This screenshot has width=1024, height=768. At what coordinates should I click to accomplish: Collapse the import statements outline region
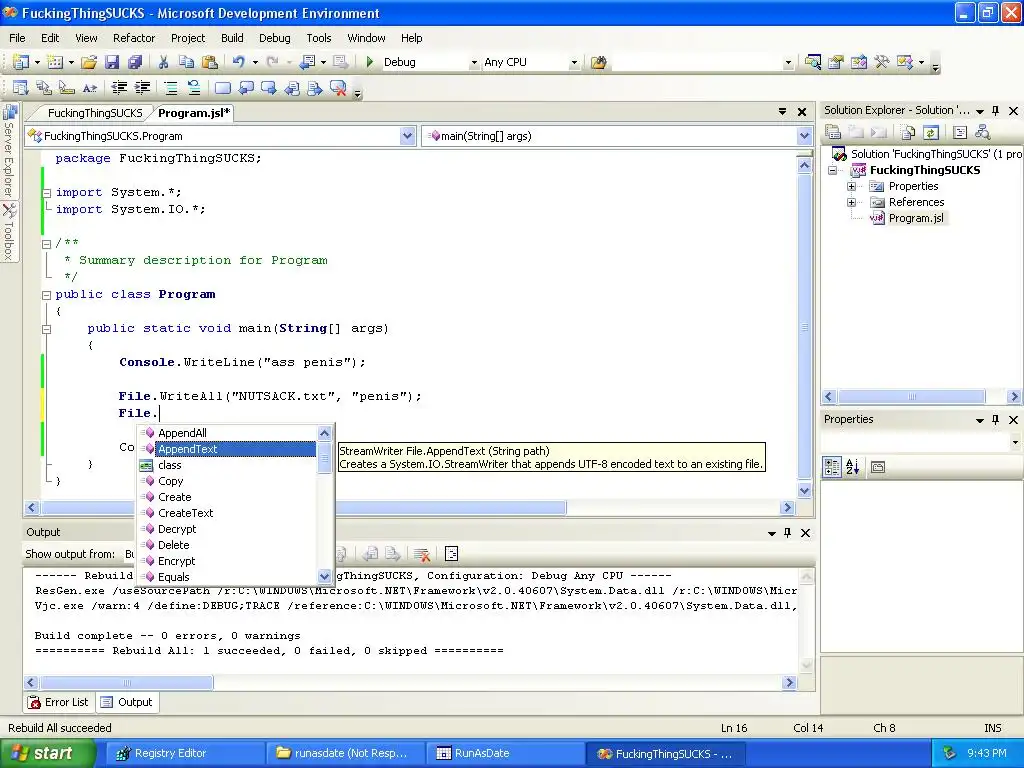tap(46, 193)
